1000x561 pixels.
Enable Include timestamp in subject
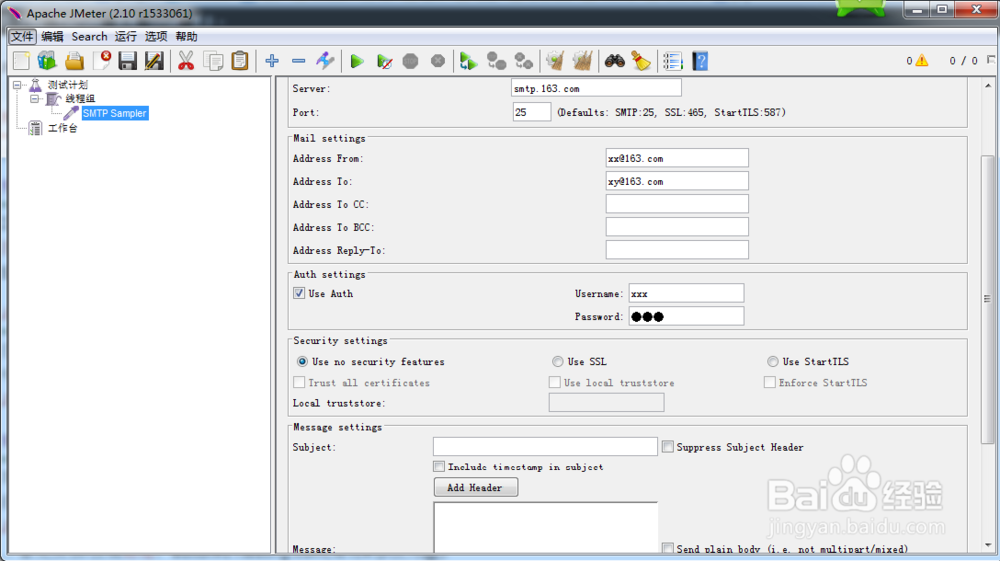click(439, 467)
